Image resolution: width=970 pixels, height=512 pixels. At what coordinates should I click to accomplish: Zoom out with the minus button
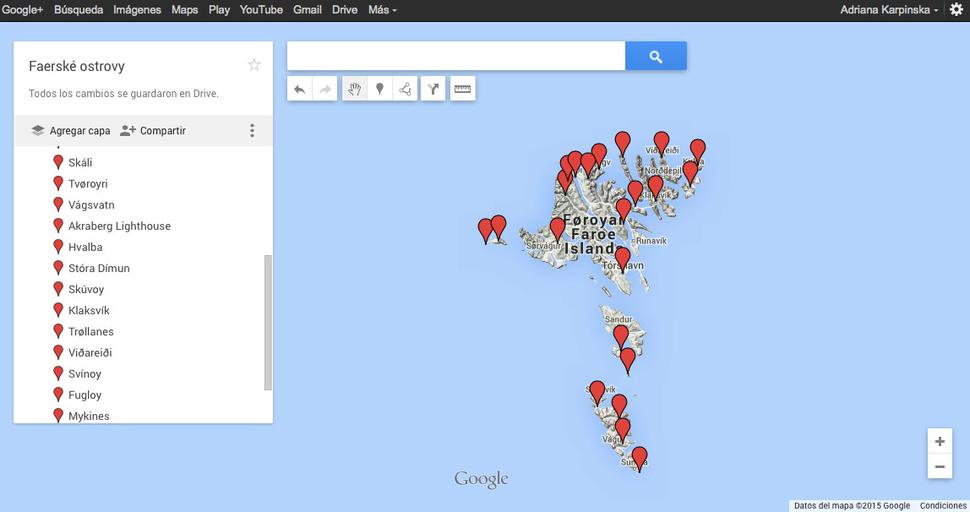click(940, 466)
